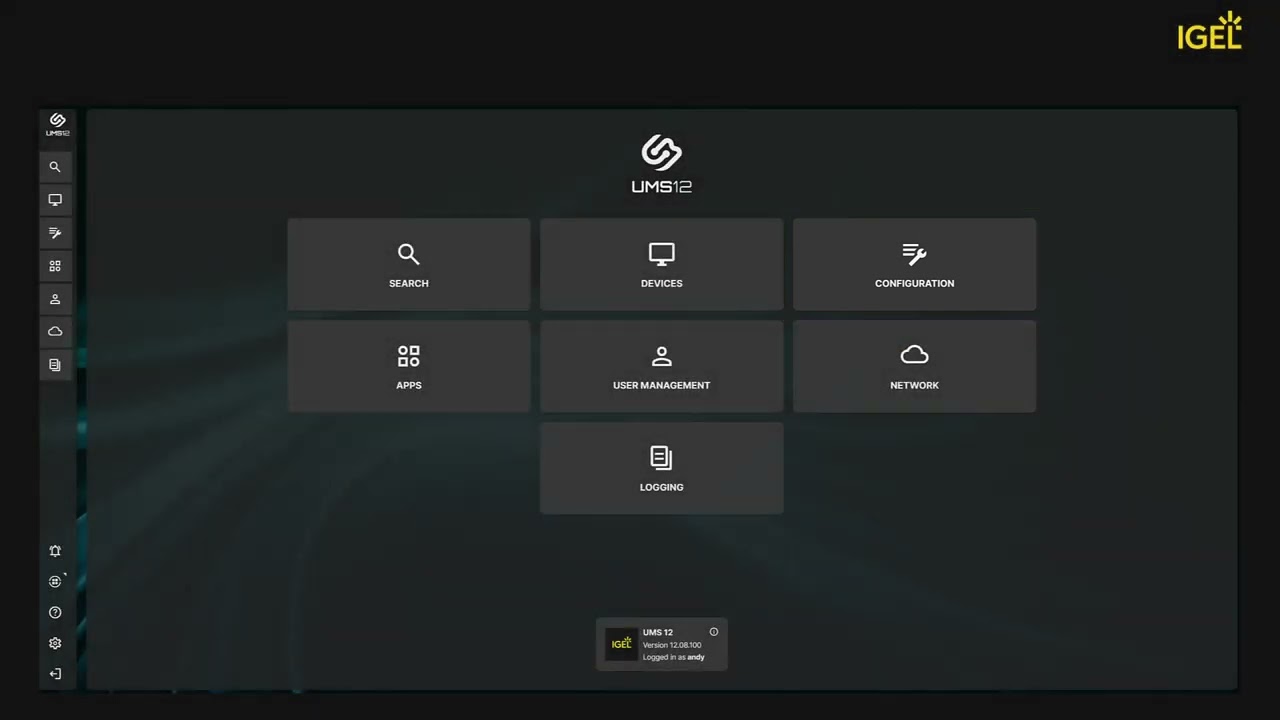Open the Search tile
Viewport: 1280px width, 720px height.
[x=408, y=265]
